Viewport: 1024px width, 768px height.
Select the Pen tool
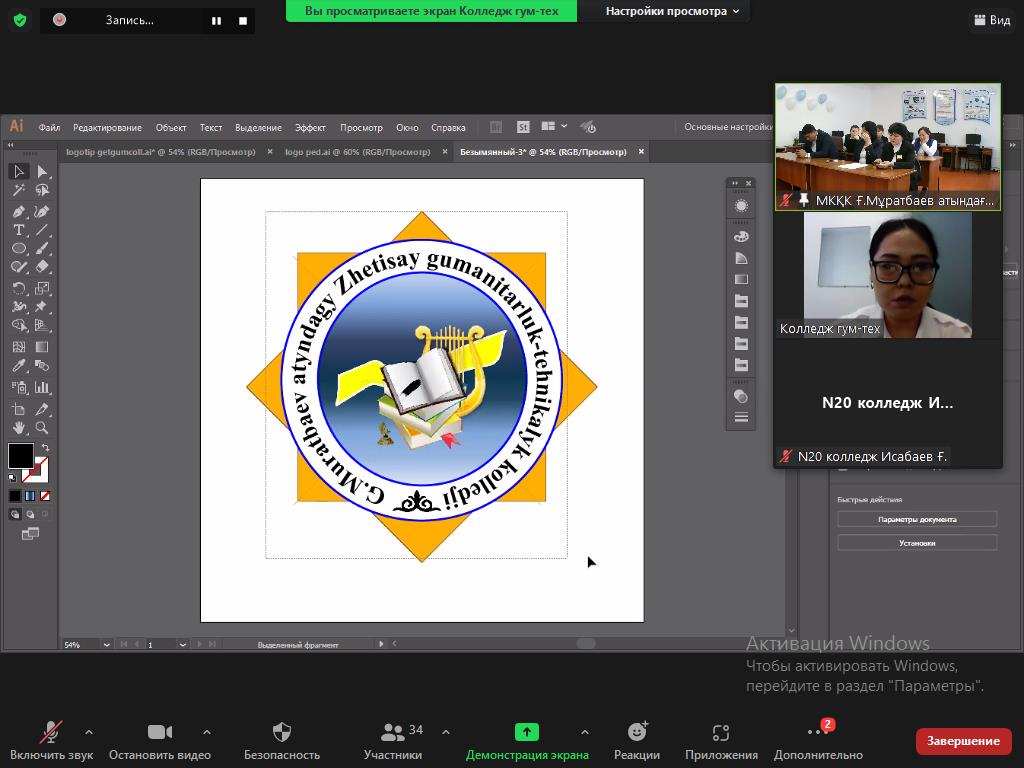pos(18,212)
